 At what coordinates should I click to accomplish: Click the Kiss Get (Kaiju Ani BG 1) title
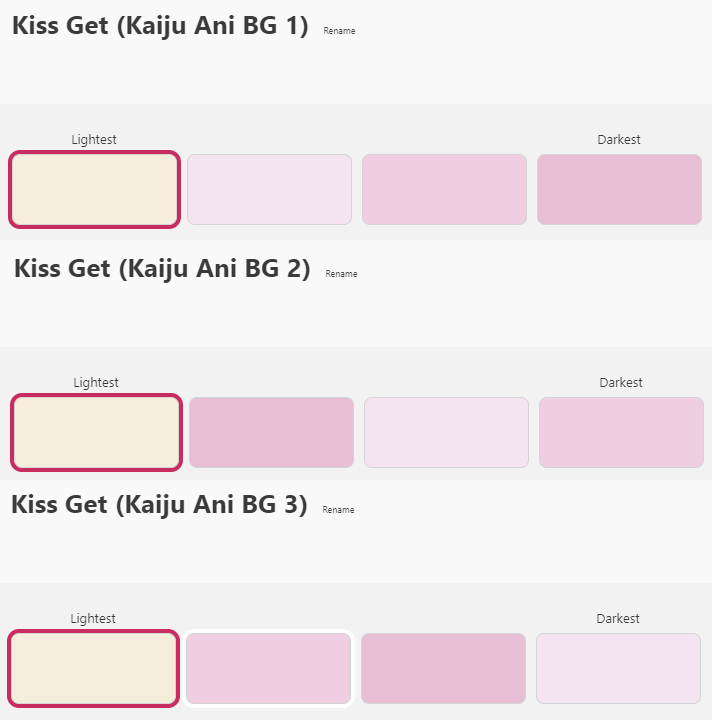click(160, 26)
